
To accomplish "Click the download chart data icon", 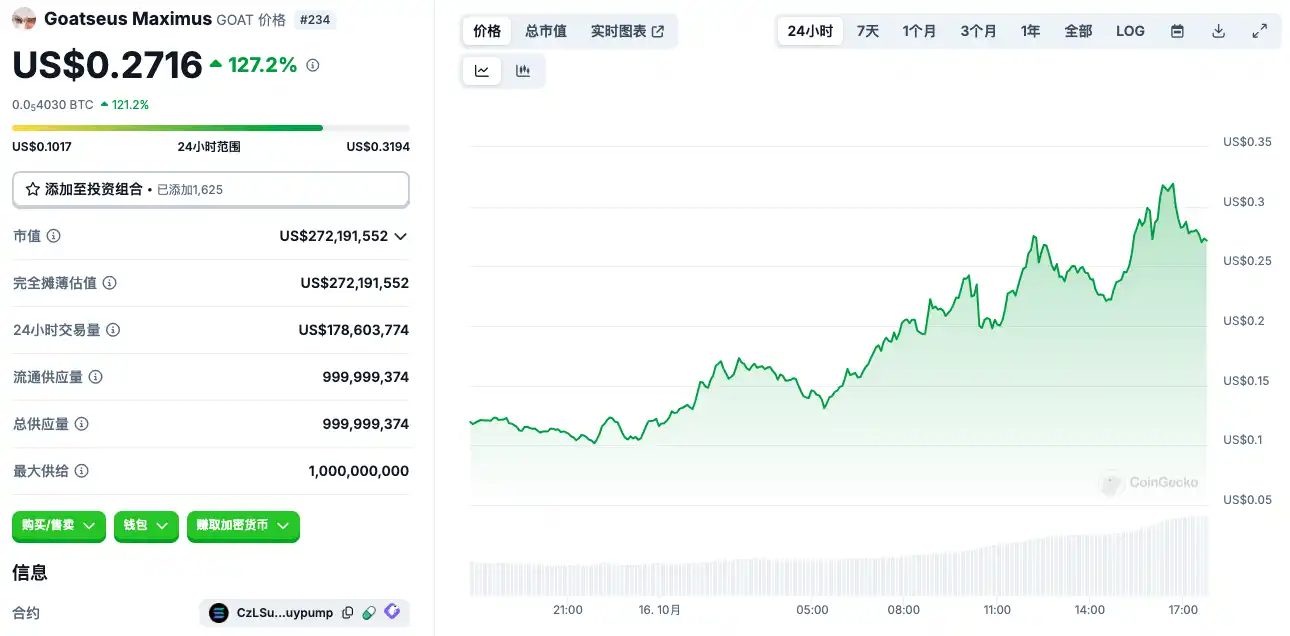I will point(1218,31).
